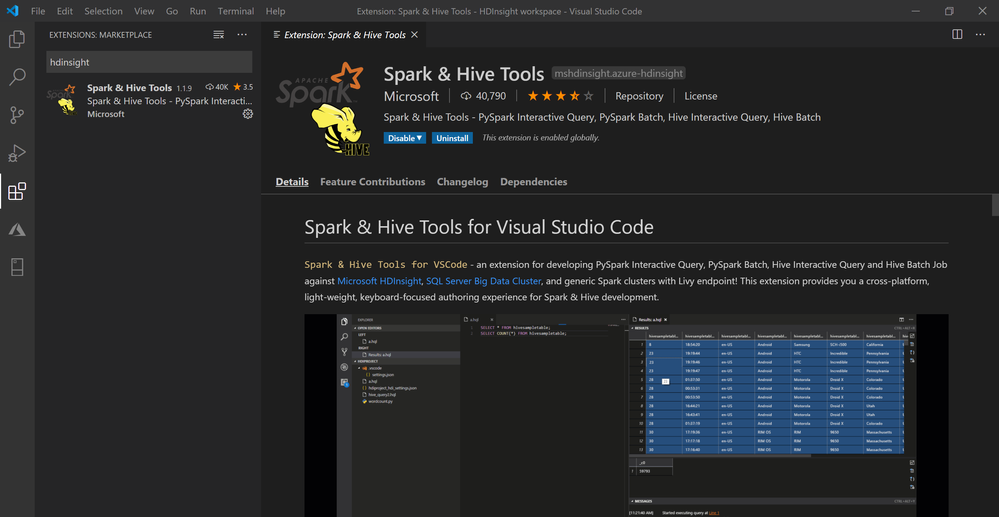Click the manage gear on Spark & Hive Tools
Screen dimensions: 999x517
click(248, 114)
